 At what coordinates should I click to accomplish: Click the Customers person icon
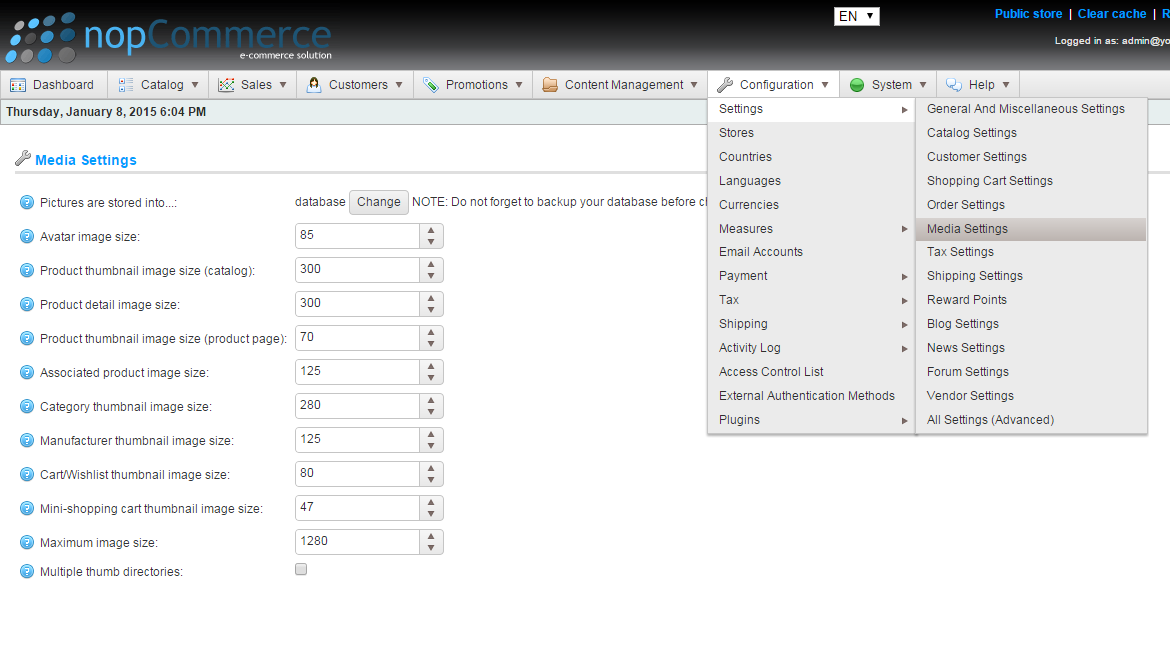(314, 85)
